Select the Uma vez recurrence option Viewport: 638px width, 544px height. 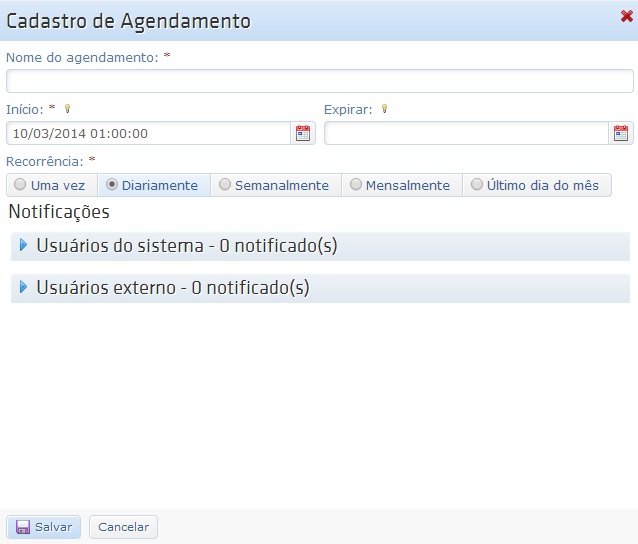pyautogui.click(x=52, y=185)
